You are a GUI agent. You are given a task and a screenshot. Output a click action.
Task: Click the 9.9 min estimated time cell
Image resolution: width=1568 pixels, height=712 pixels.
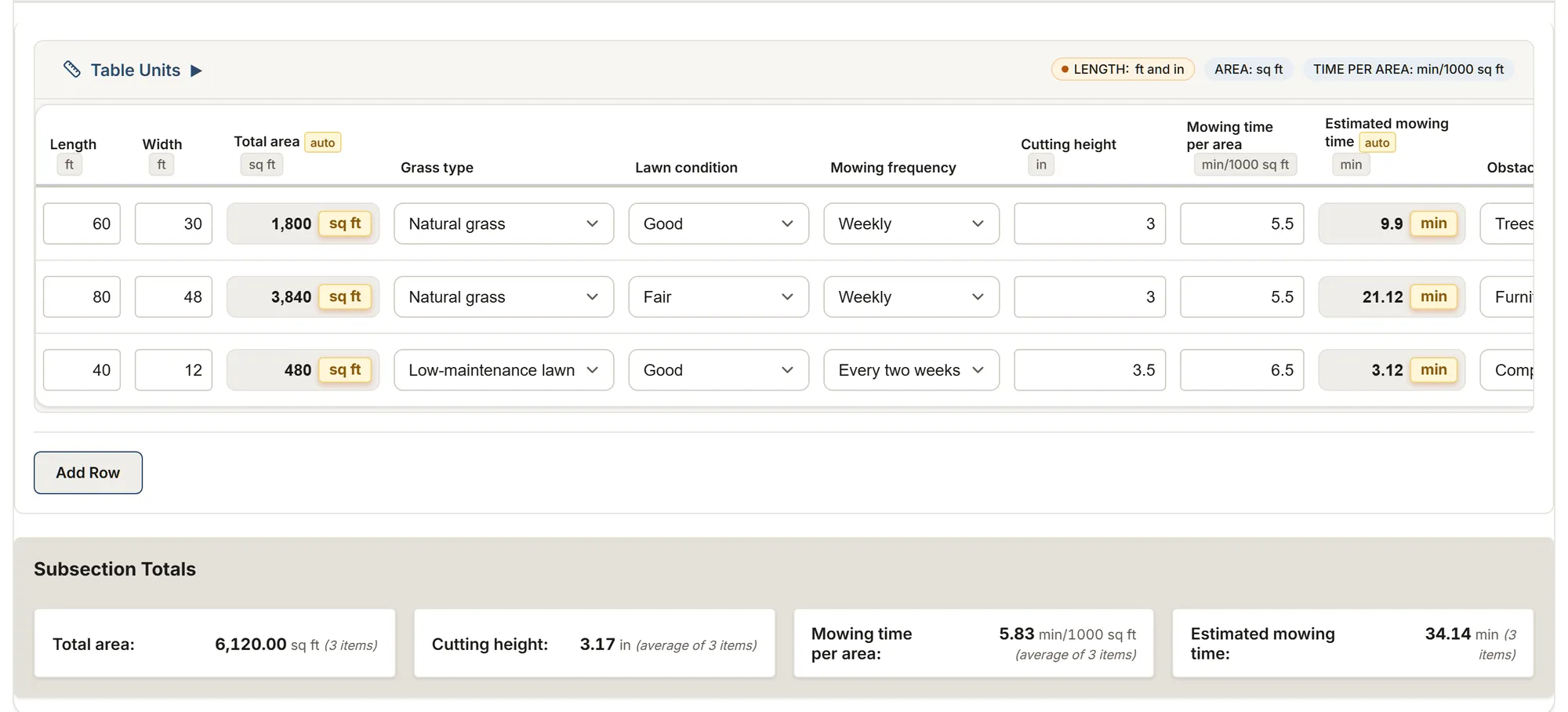(1392, 223)
